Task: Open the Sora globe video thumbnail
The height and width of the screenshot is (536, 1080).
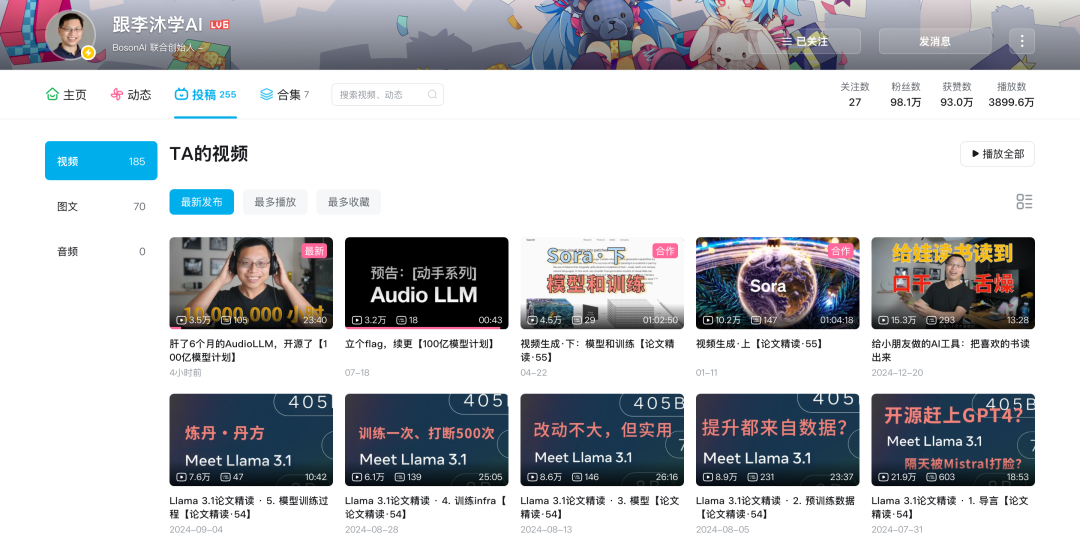Action: coord(778,283)
